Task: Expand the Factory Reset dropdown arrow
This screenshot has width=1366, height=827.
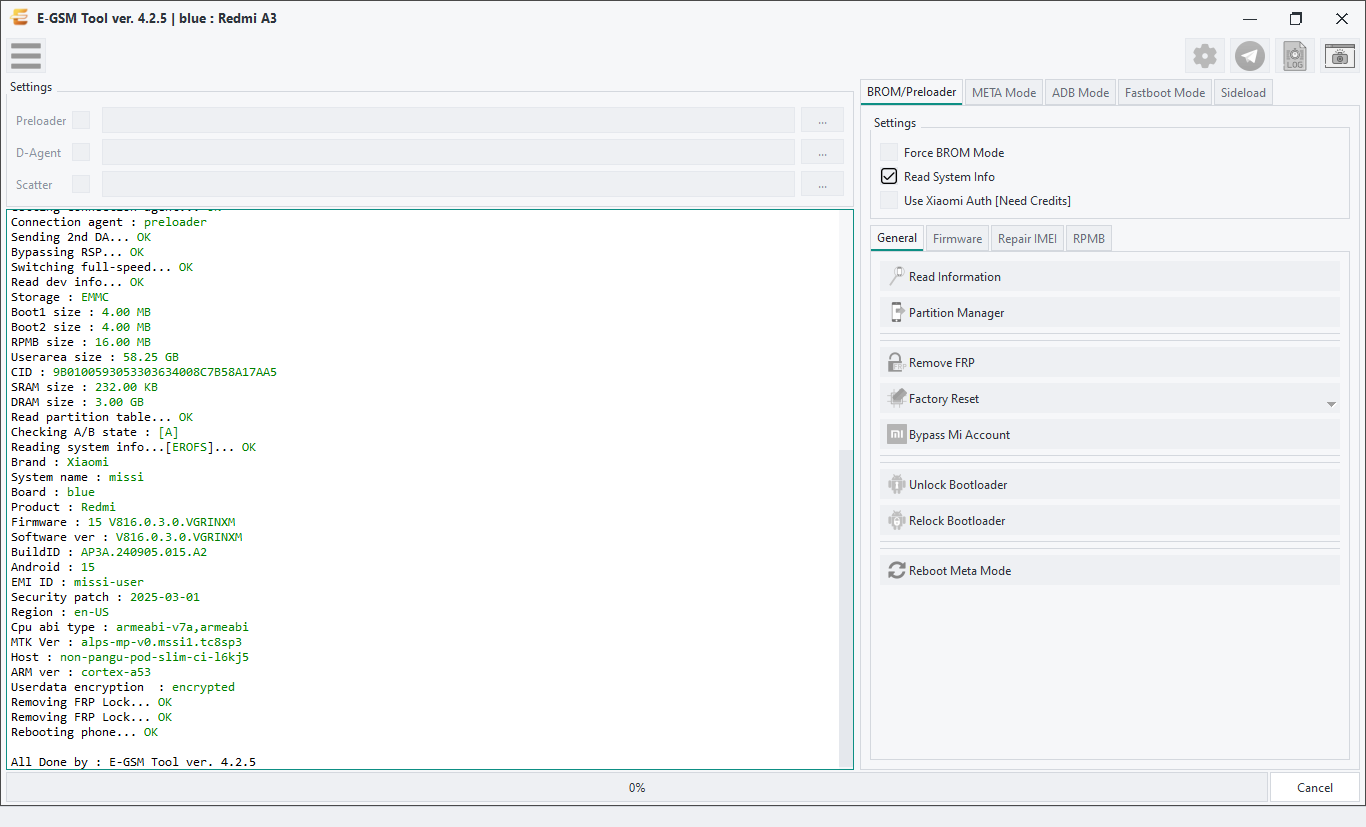Action: [1331, 404]
